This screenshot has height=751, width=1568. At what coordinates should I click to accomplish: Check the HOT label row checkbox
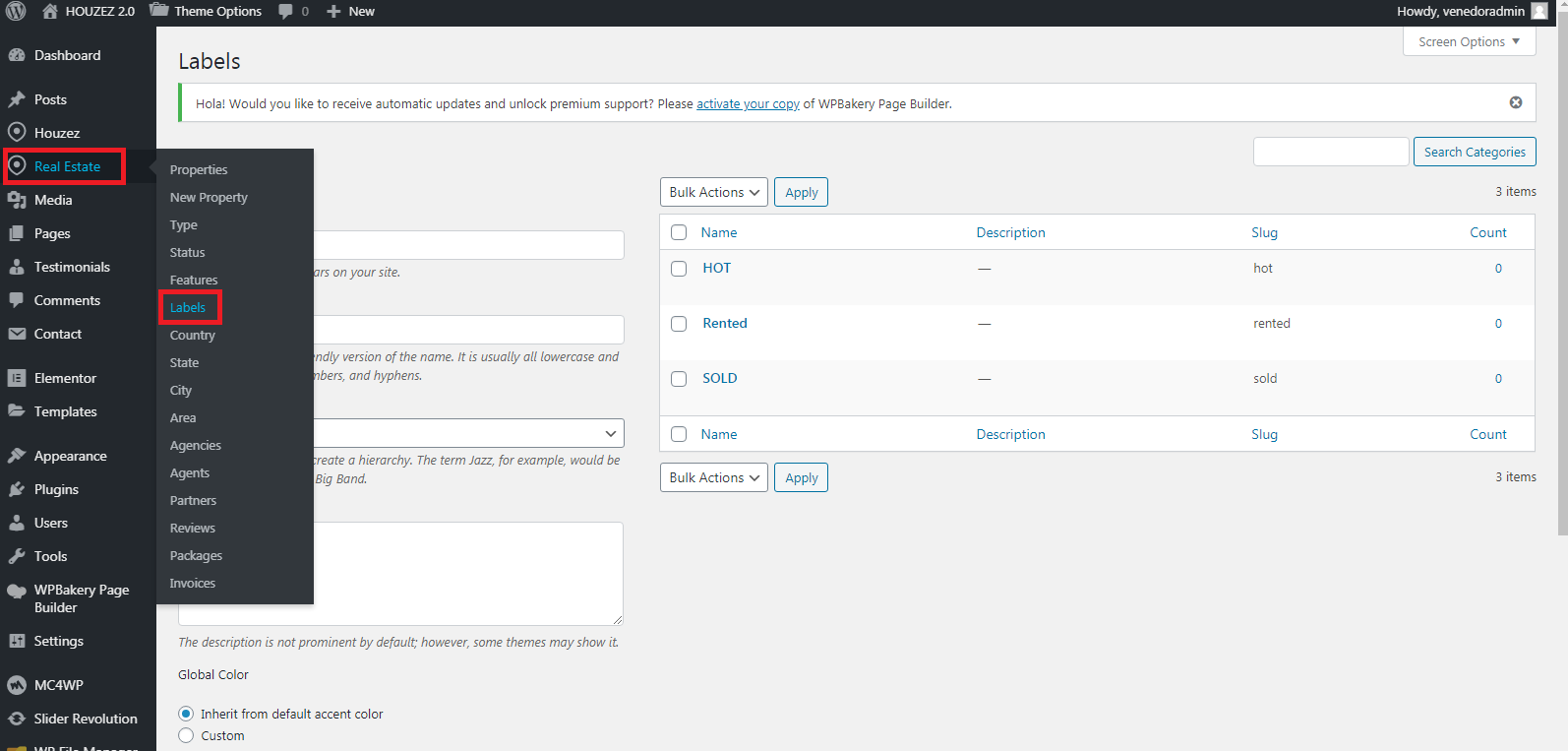[x=679, y=269]
